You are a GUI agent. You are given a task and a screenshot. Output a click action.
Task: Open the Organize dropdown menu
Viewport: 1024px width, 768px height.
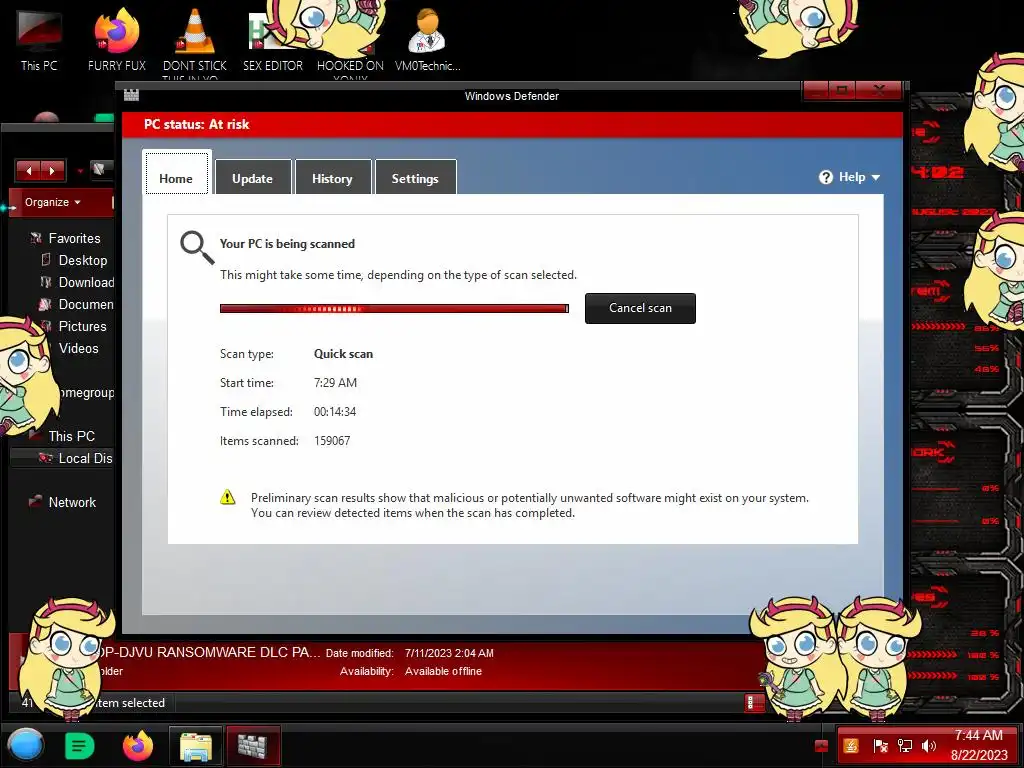[54, 202]
